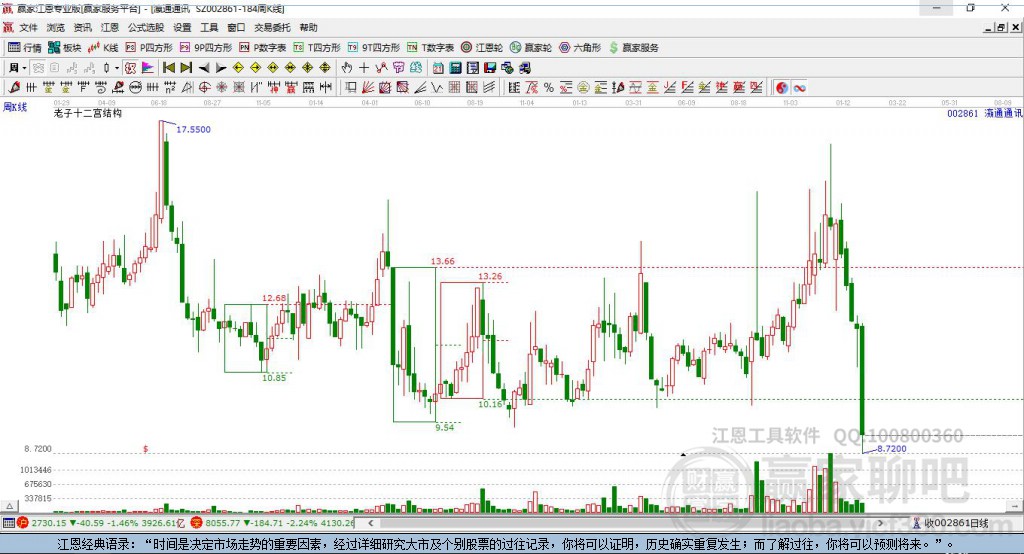
Task: Open the P数字表 tool
Action: click(x=263, y=48)
